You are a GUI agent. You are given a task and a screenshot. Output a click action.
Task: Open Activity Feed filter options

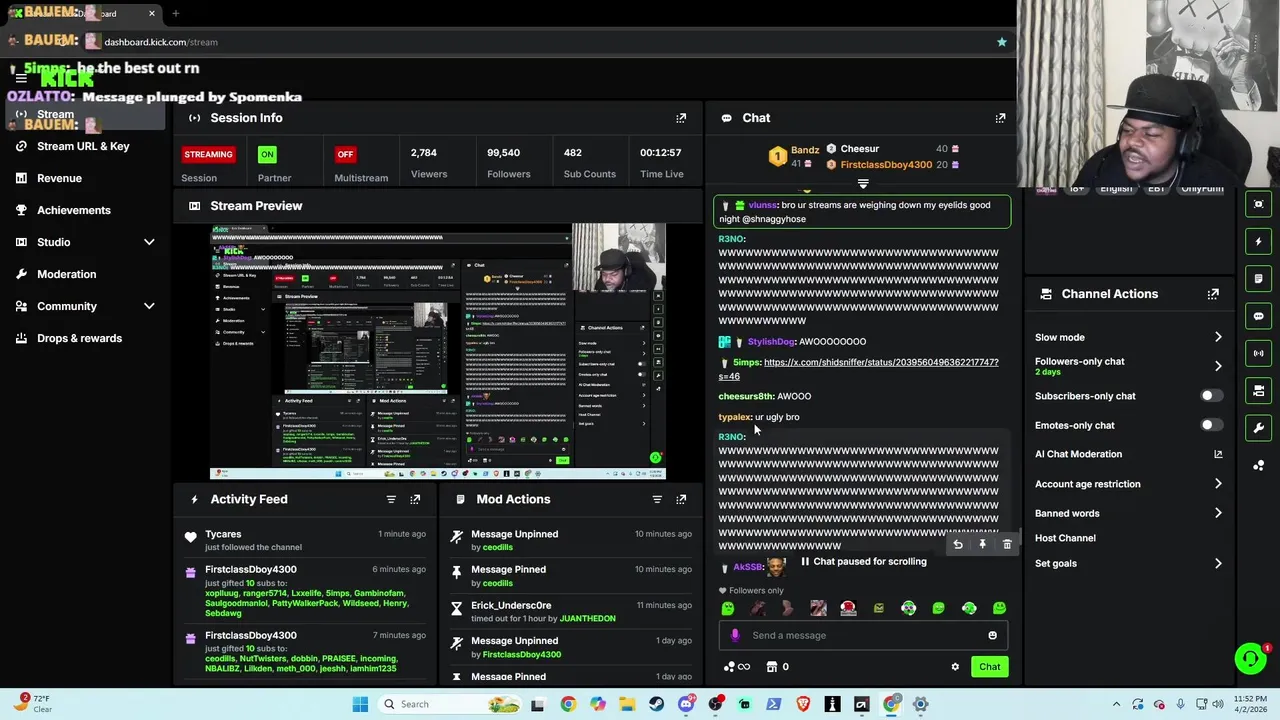click(x=391, y=499)
